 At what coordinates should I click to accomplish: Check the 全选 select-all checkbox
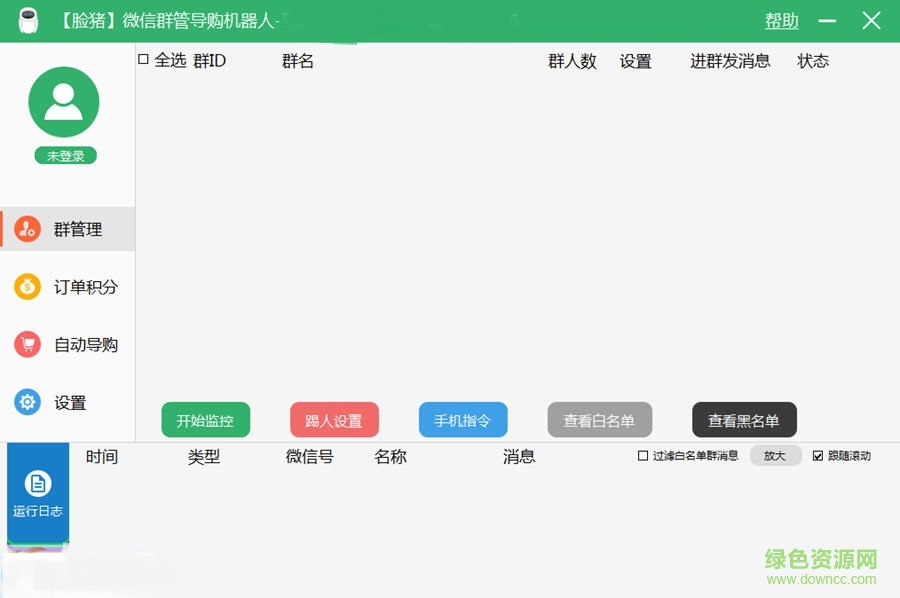(x=142, y=60)
